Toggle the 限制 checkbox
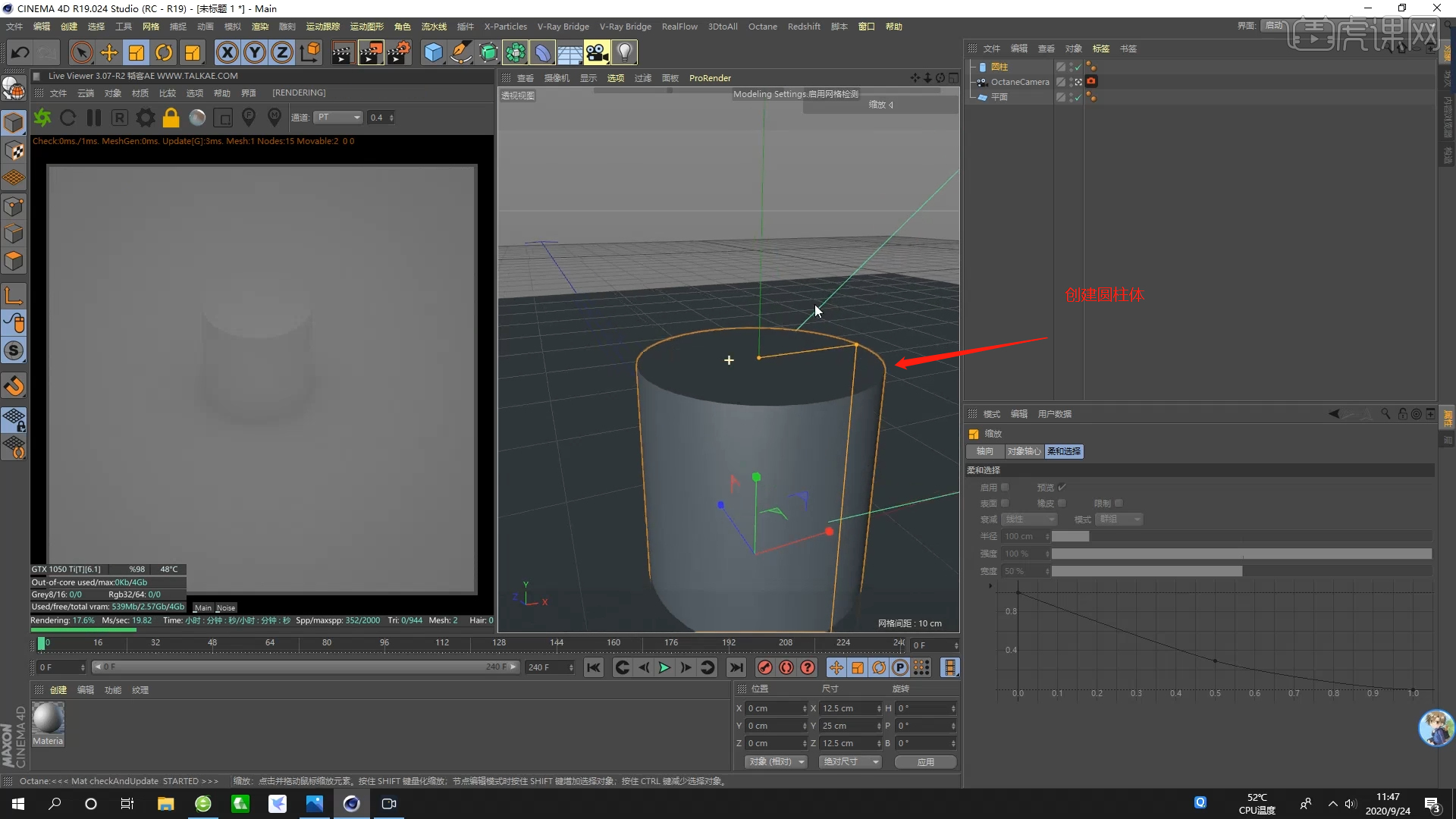1456x819 pixels. click(x=1119, y=503)
